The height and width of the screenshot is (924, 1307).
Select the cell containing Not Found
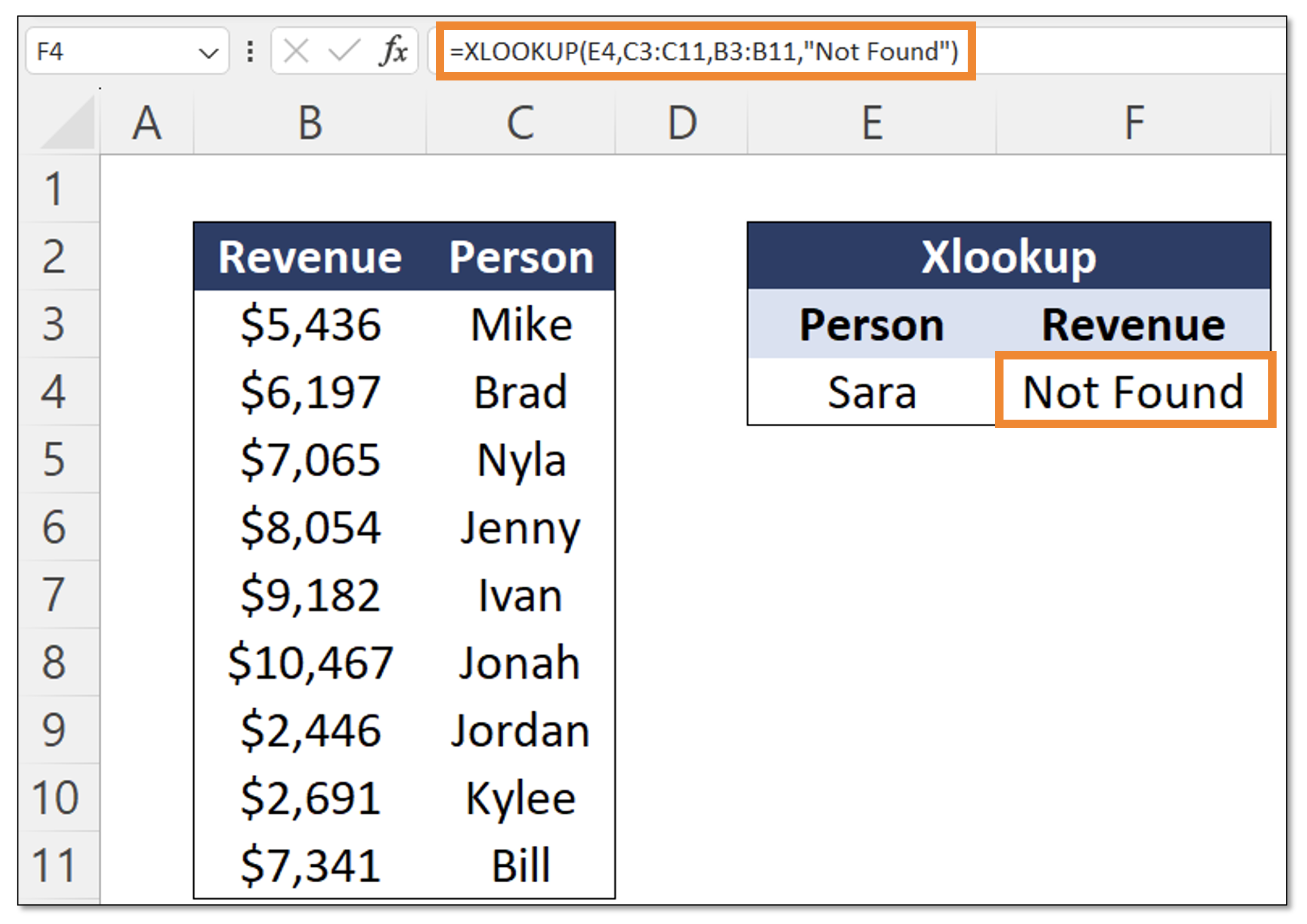coord(1133,392)
